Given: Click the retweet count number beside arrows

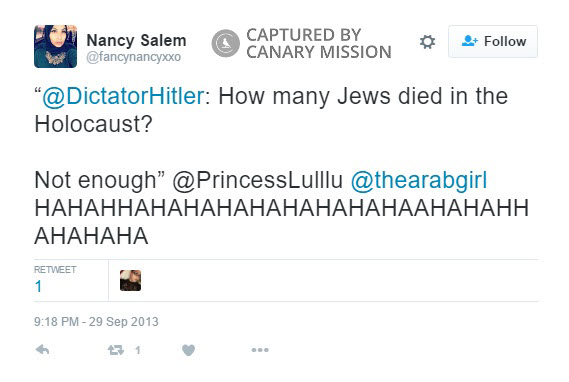Looking at the screenshot, I should coord(138,350).
